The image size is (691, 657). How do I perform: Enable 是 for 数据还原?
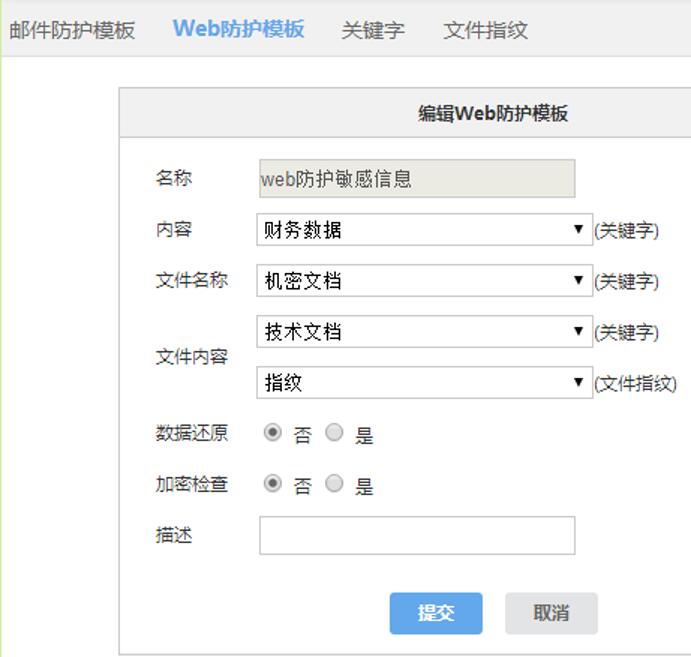[x=335, y=433]
